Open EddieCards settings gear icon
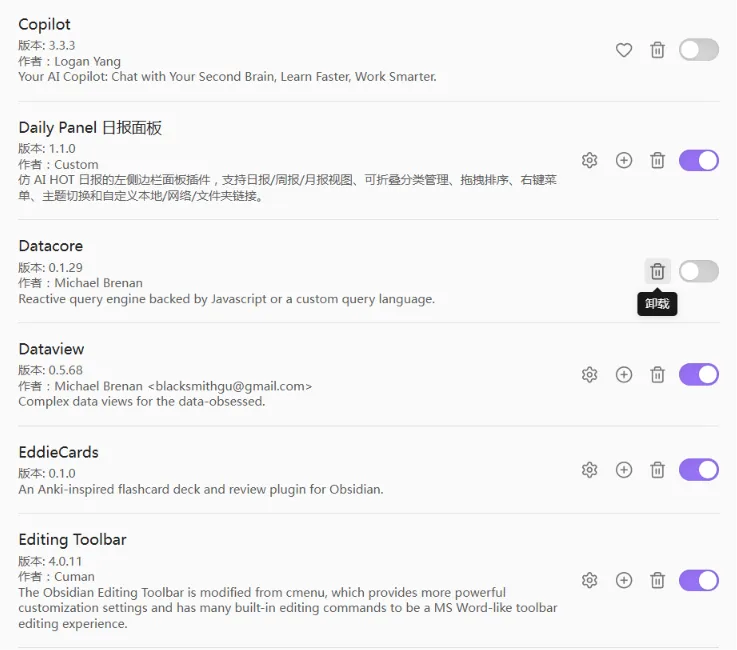This screenshot has width=737, height=650. tap(589, 470)
